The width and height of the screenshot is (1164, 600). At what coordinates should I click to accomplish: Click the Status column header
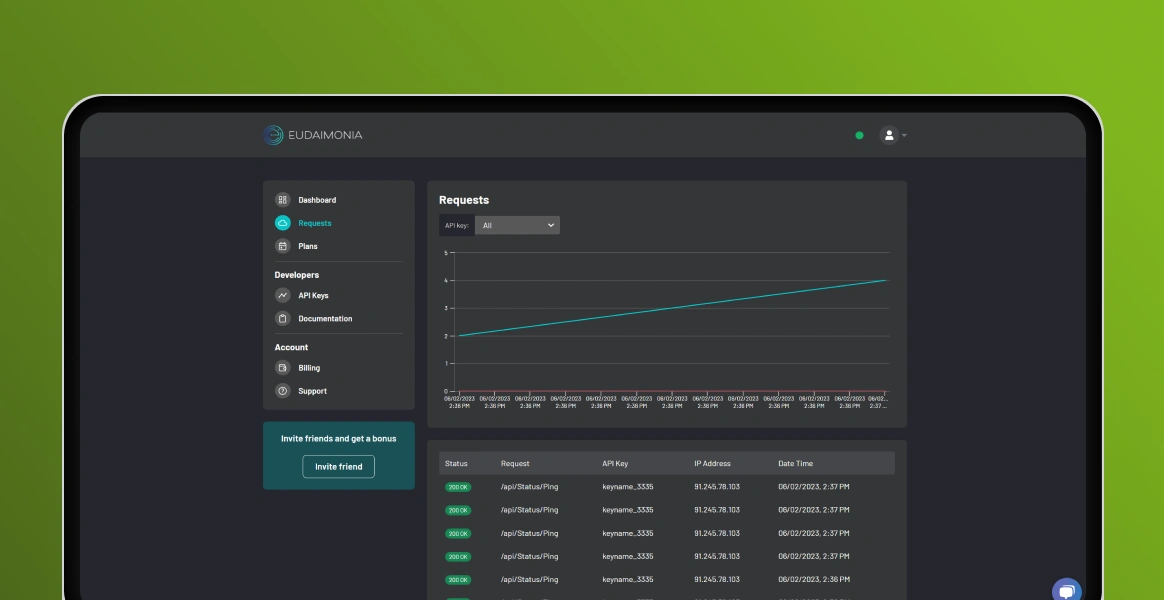pos(456,463)
